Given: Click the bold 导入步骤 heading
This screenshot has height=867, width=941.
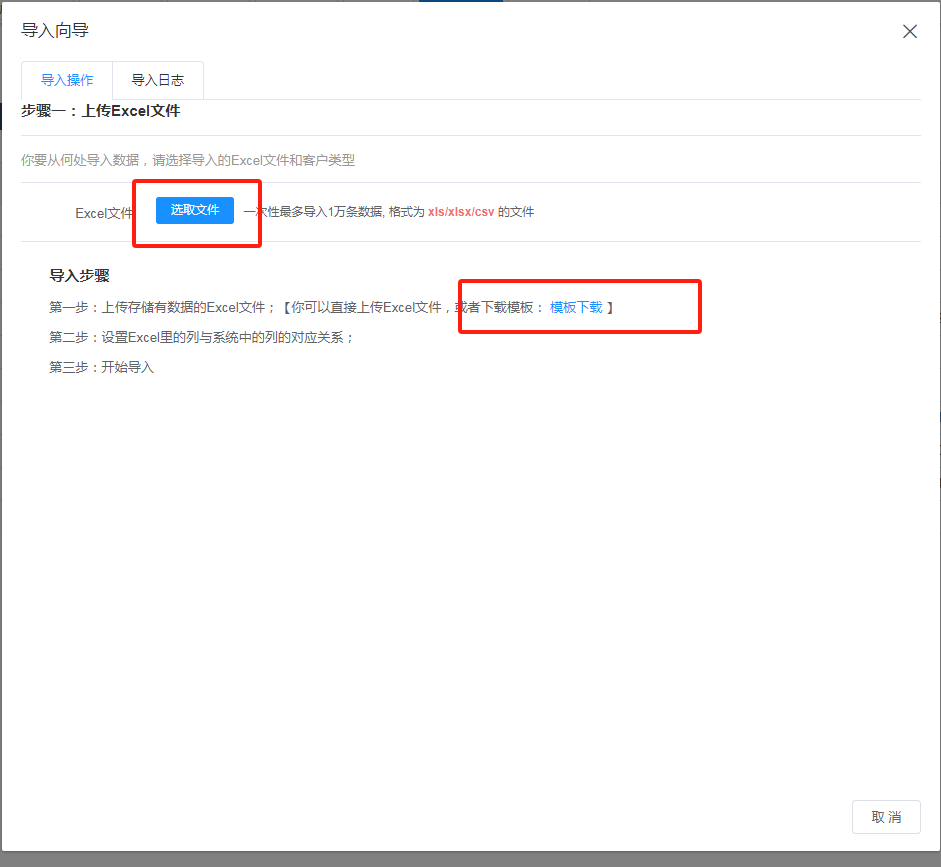Looking at the screenshot, I should point(79,275).
